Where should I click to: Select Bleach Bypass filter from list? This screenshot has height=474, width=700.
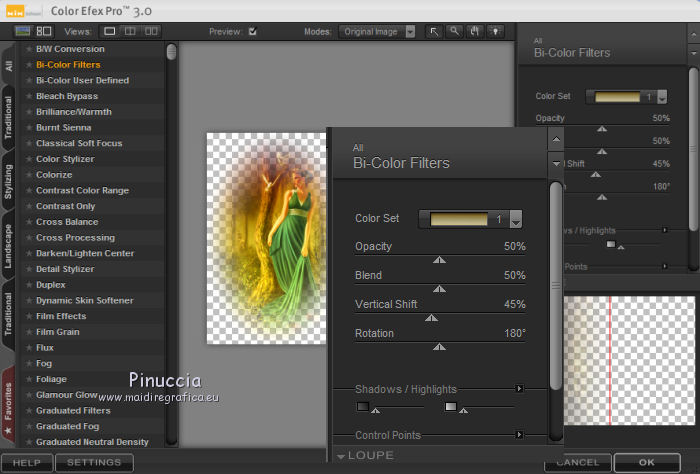click(x=65, y=96)
